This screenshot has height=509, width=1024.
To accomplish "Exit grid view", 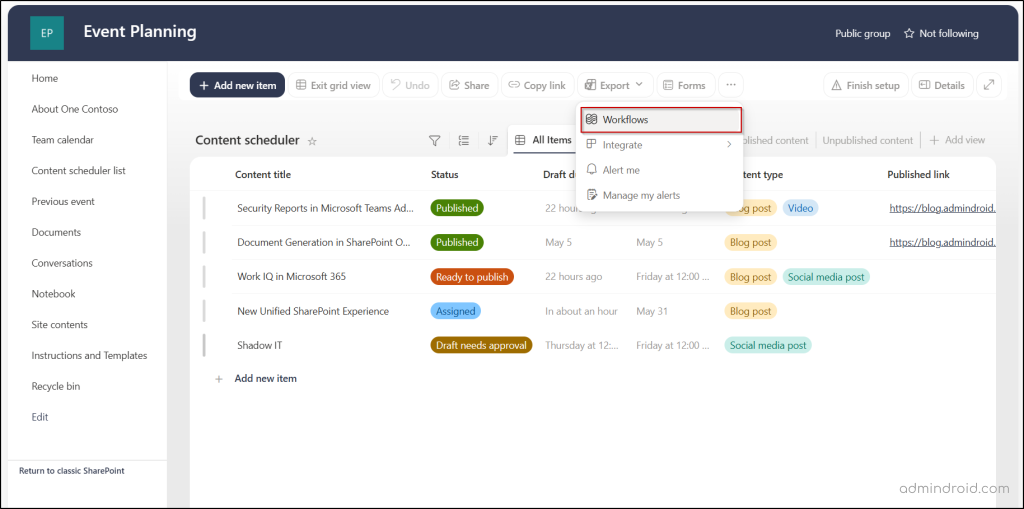I will point(334,85).
